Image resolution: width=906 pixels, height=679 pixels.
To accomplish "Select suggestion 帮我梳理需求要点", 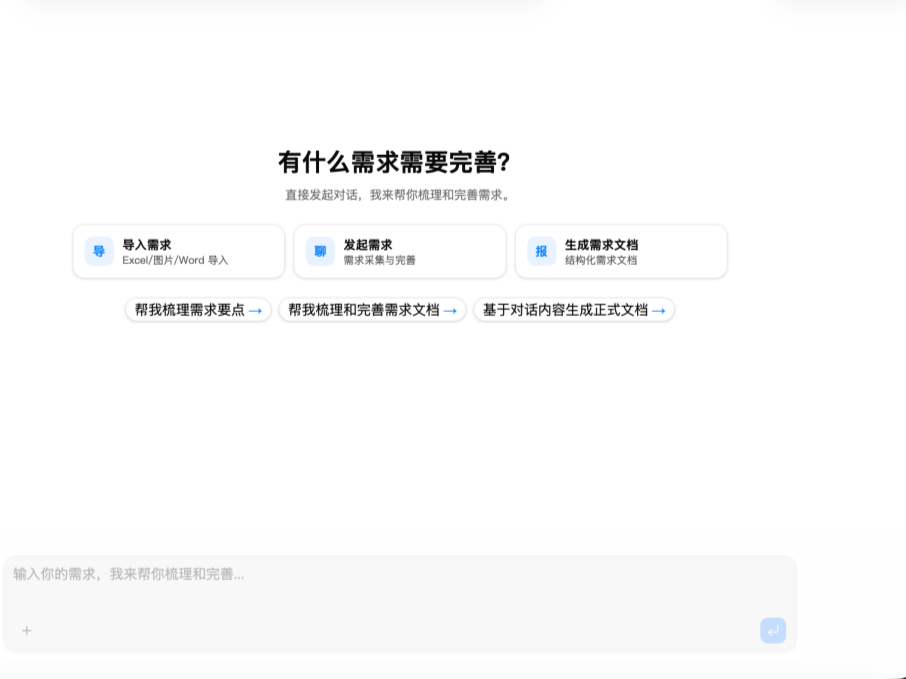I will (x=198, y=310).
